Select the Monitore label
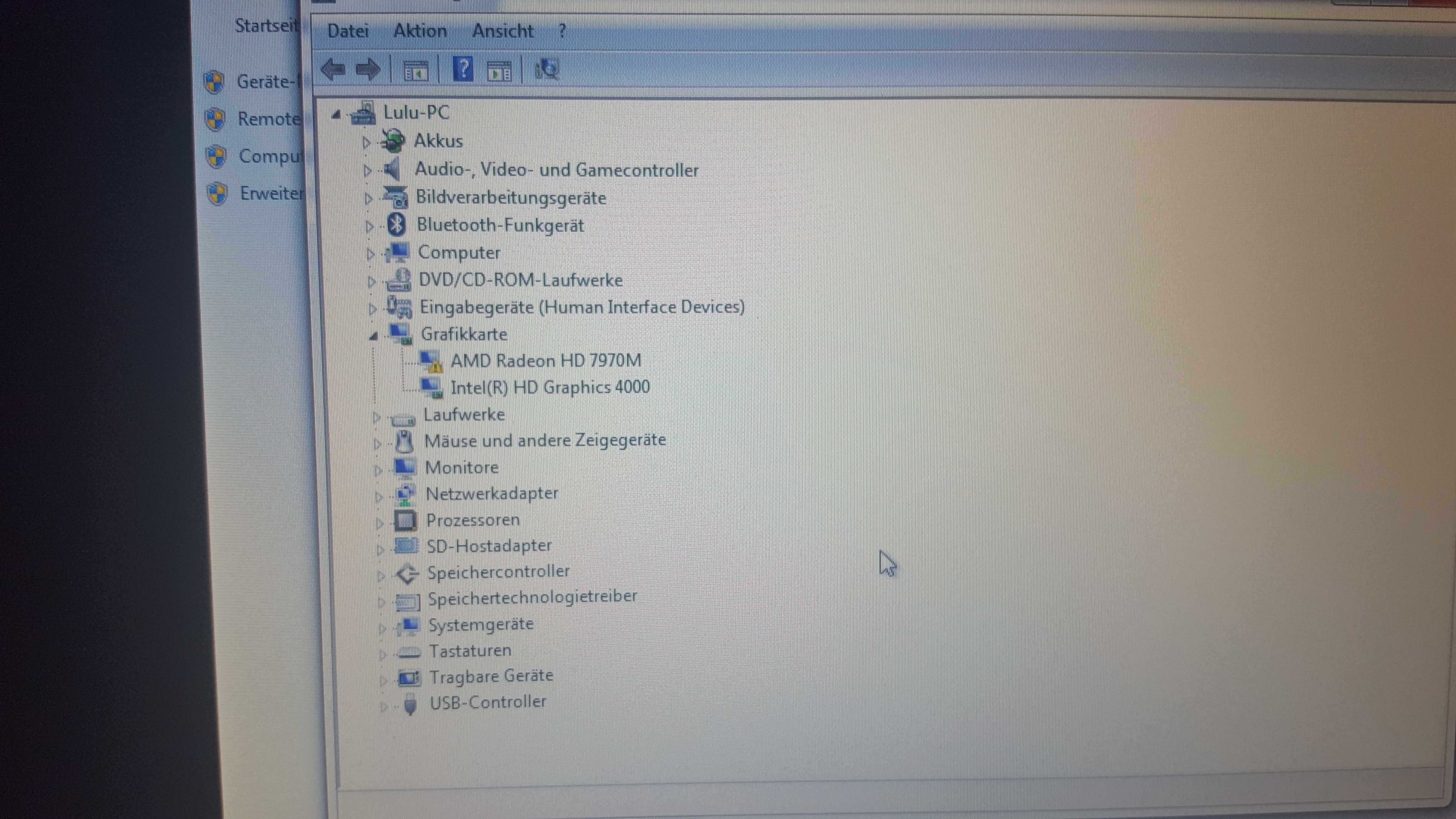The height and width of the screenshot is (819, 1456). pos(462,467)
